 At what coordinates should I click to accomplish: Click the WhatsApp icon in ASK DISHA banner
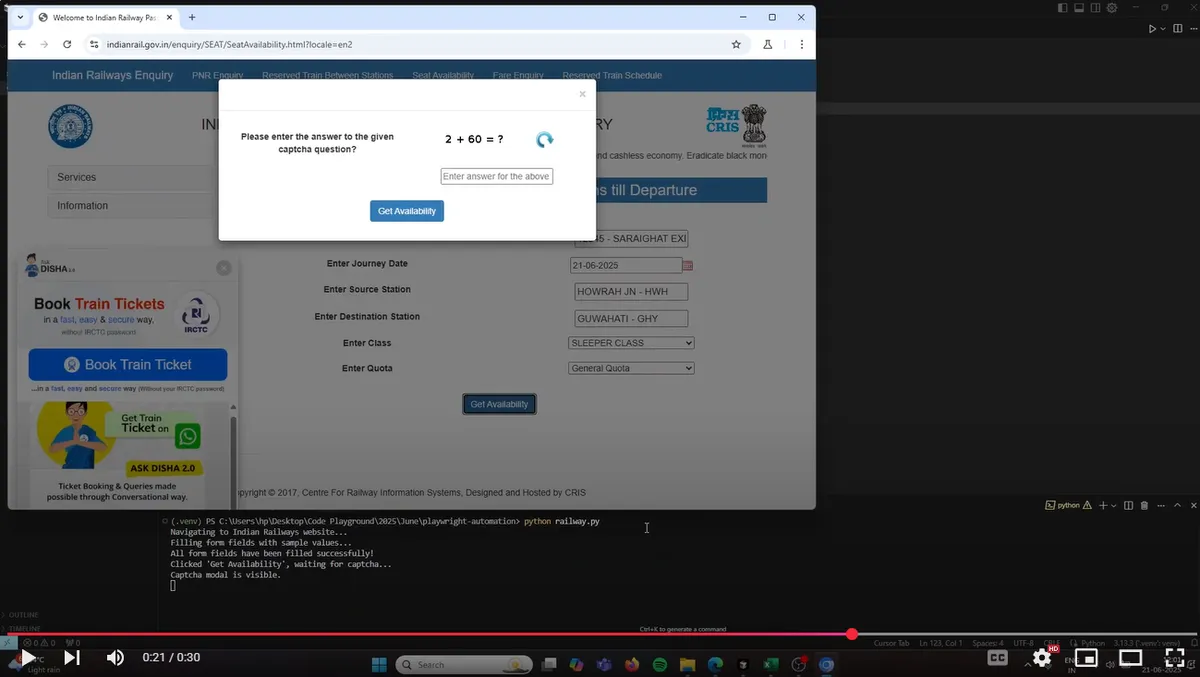tap(186, 436)
